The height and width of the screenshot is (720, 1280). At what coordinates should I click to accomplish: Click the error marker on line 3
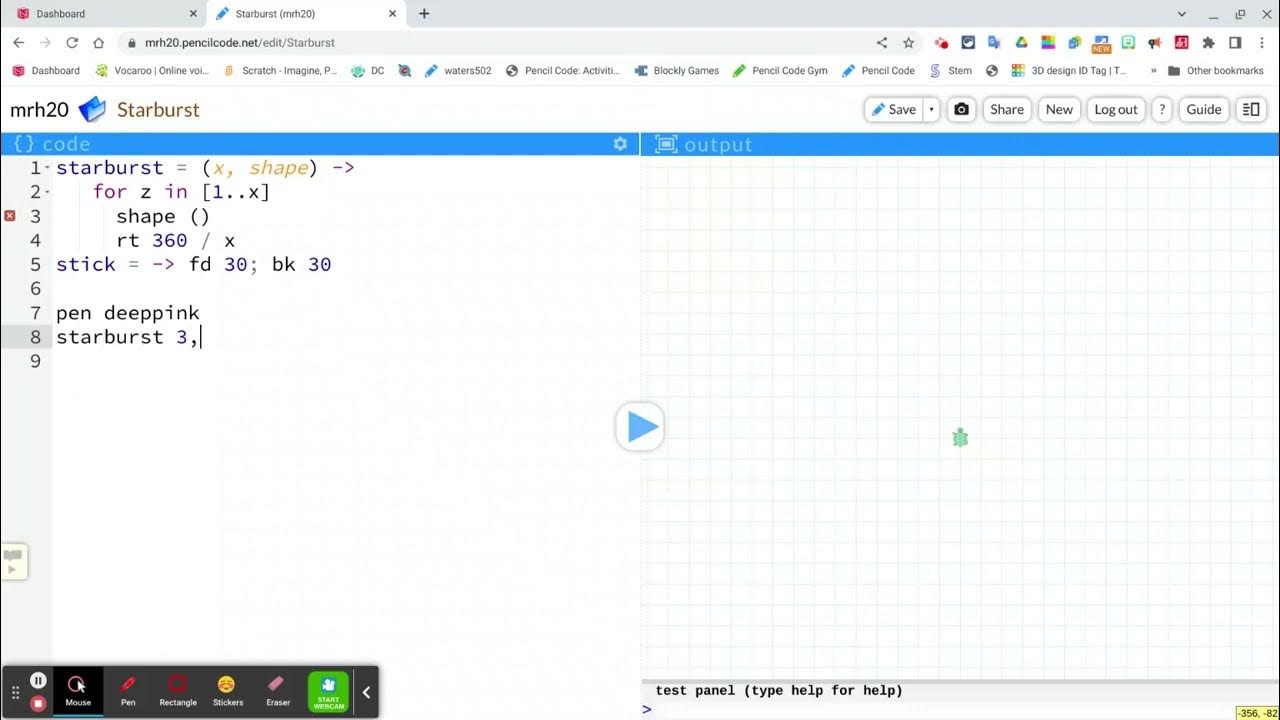(10, 216)
